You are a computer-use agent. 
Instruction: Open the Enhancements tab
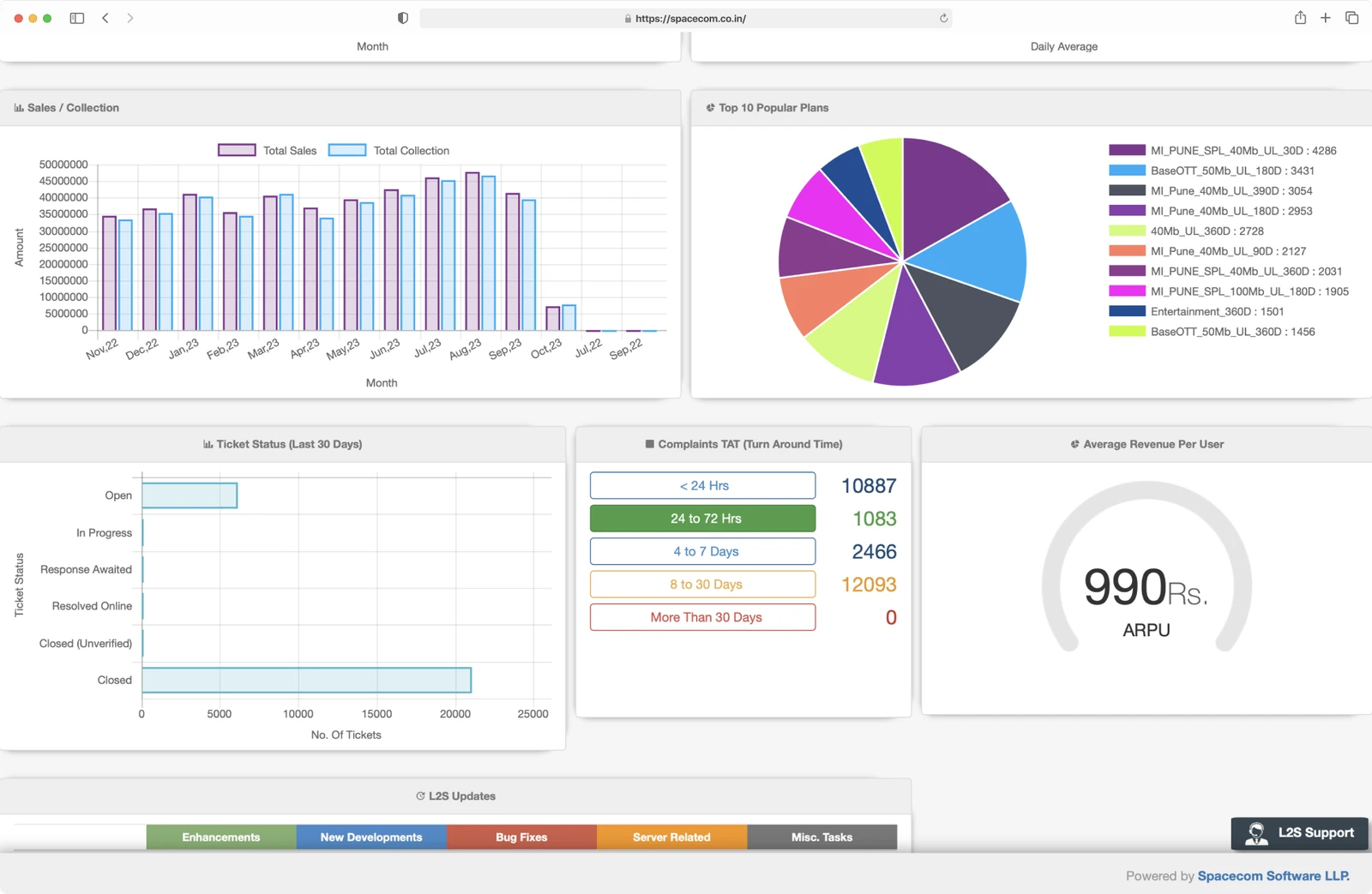tap(221, 837)
